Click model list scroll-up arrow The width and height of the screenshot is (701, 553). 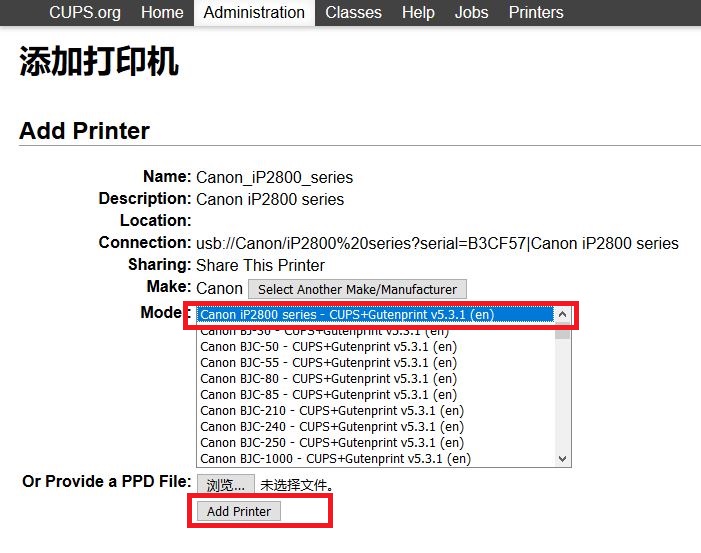[x=562, y=314]
